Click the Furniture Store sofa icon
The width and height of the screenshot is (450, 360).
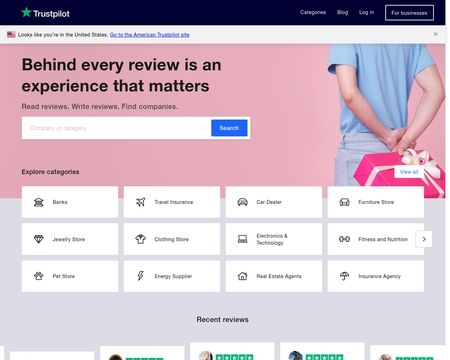[344, 202]
